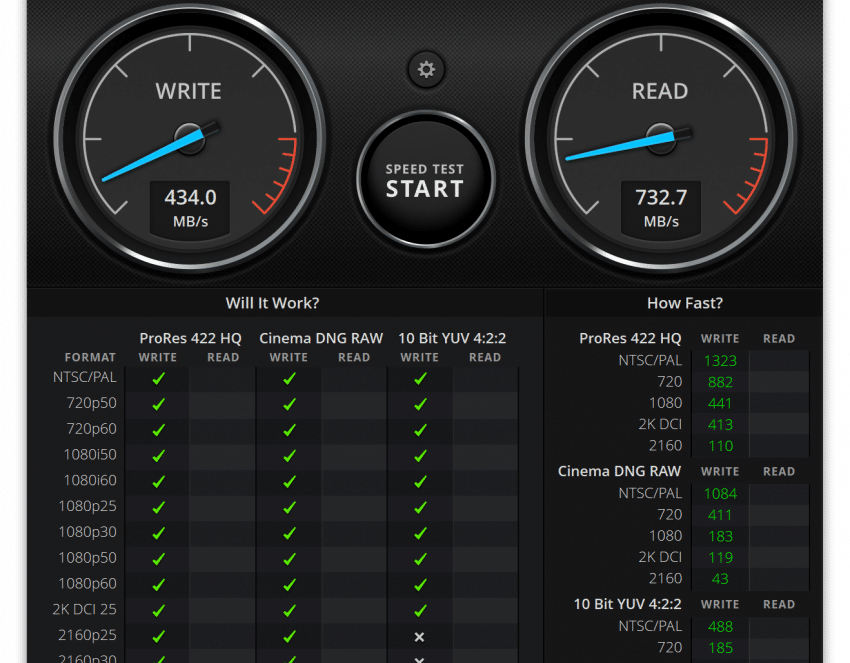This screenshot has width=850, height=663.
Task: Click the 1080i60 format row label
Action: tap(90, 480)
